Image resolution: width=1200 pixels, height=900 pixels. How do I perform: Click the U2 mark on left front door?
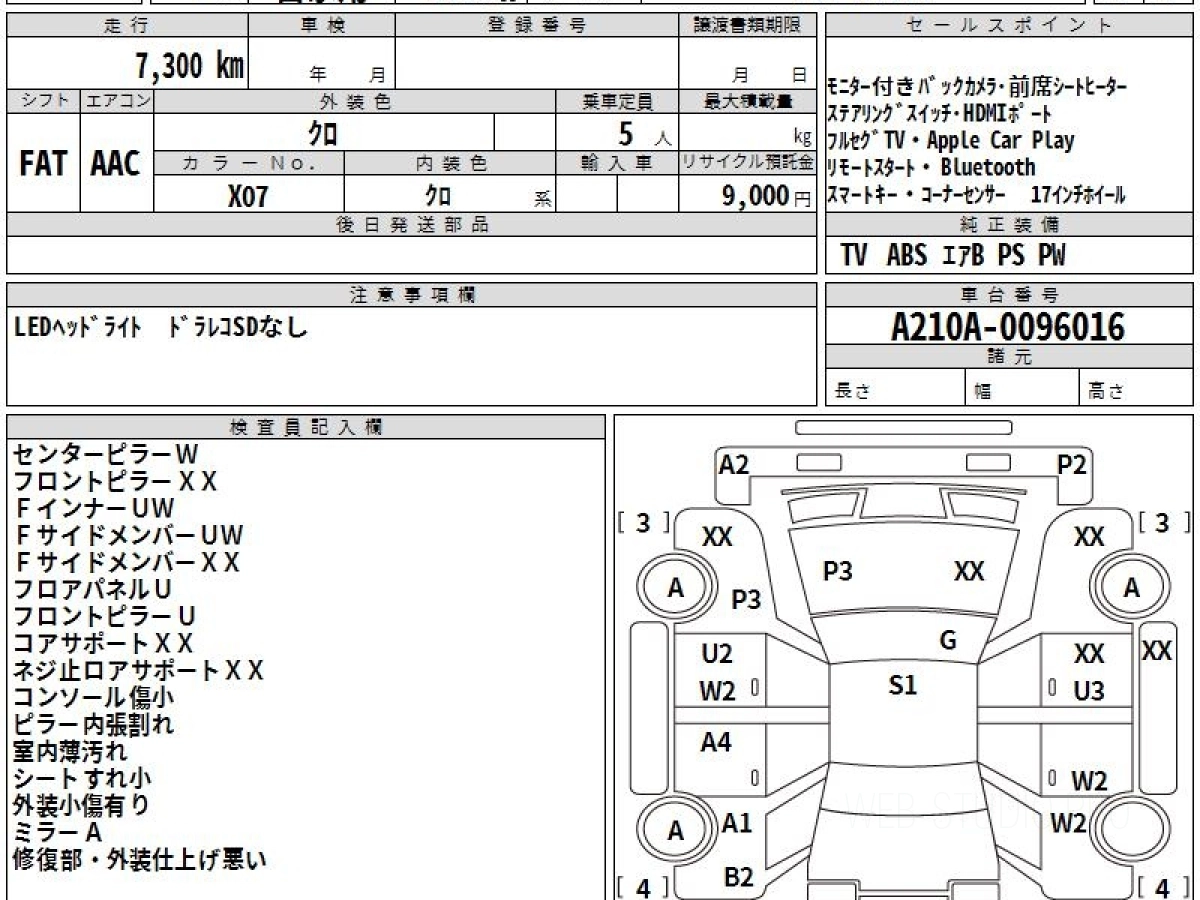tap(717, 655)
